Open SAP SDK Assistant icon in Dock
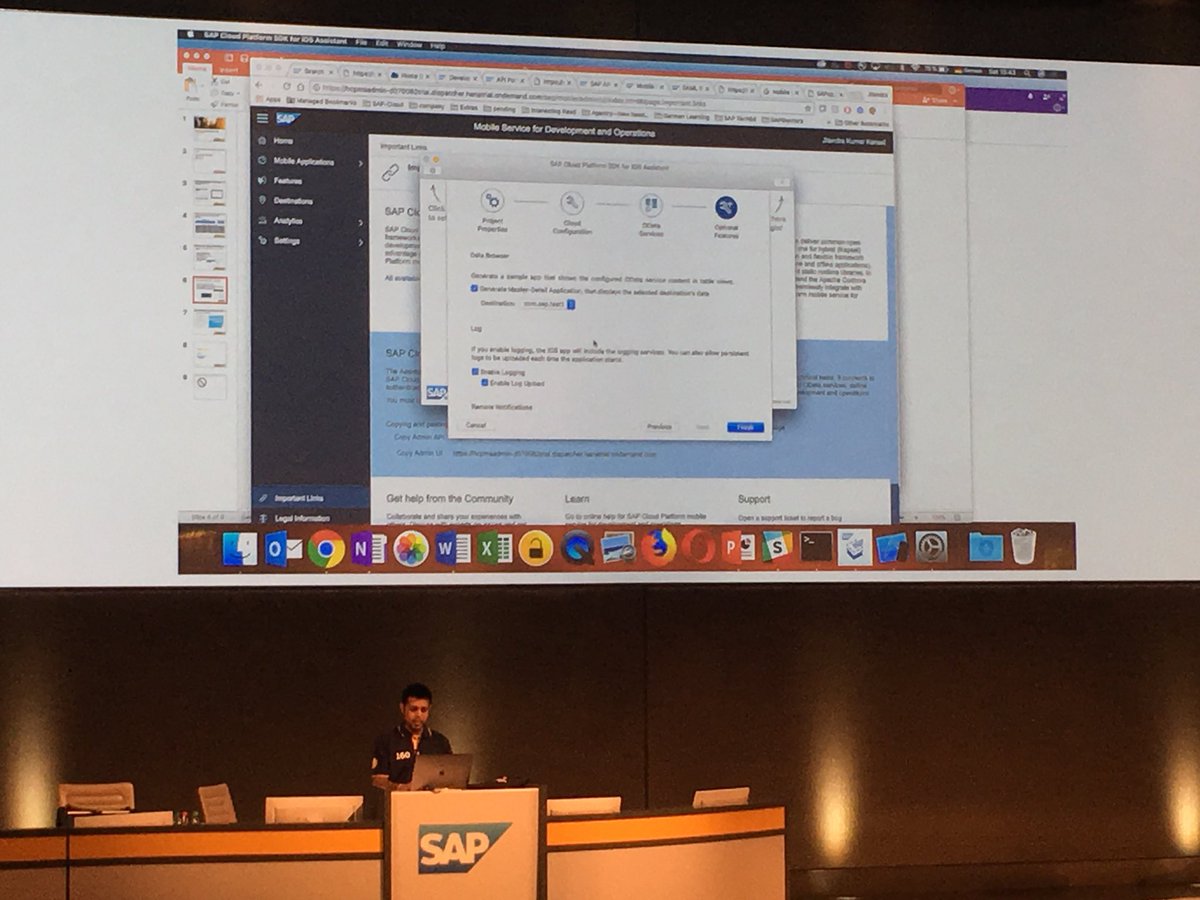This screenshot has height=900, width=1200. click(854, 547)
